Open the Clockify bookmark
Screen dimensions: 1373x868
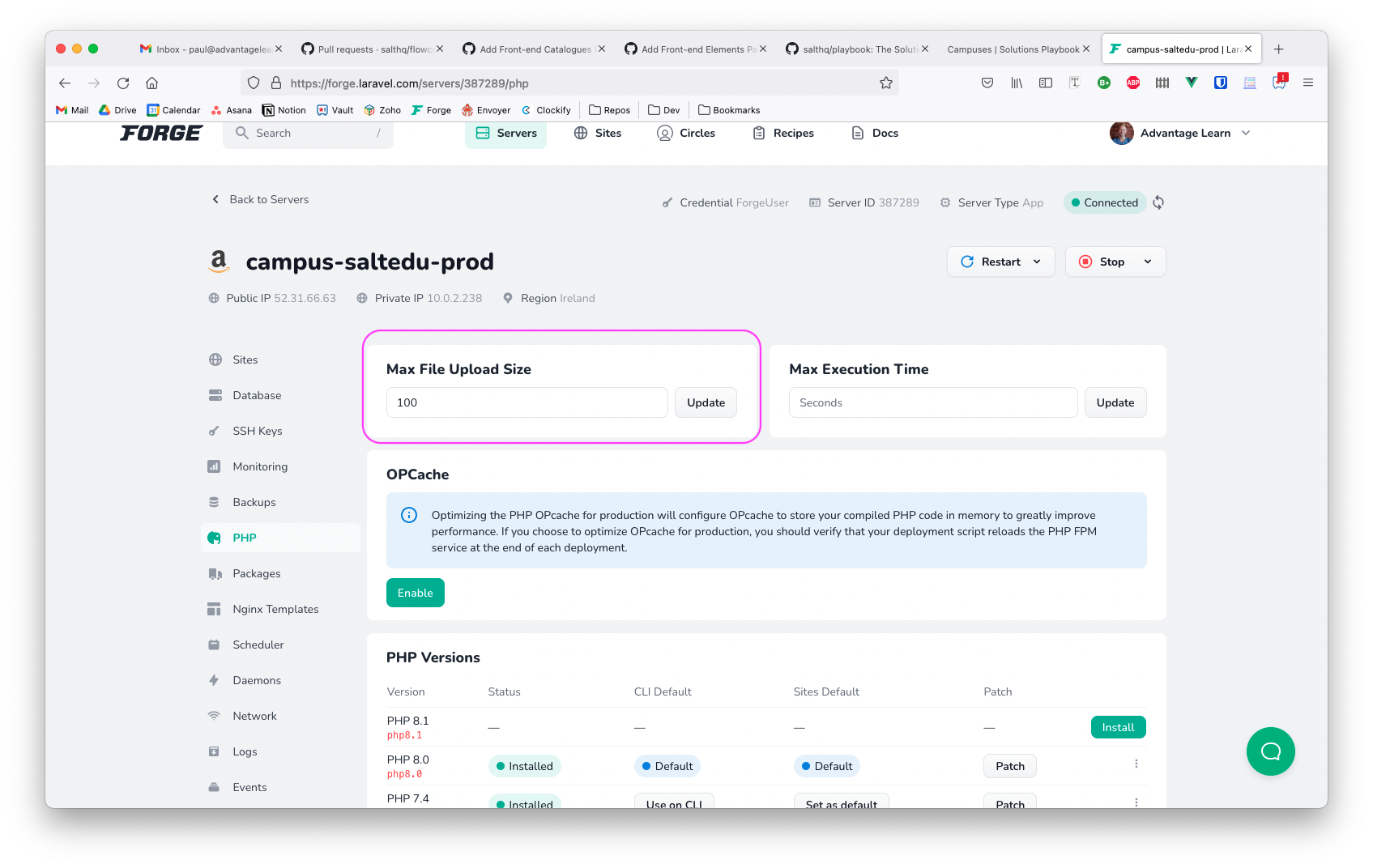pyautogui.click(x=546, y=110)
